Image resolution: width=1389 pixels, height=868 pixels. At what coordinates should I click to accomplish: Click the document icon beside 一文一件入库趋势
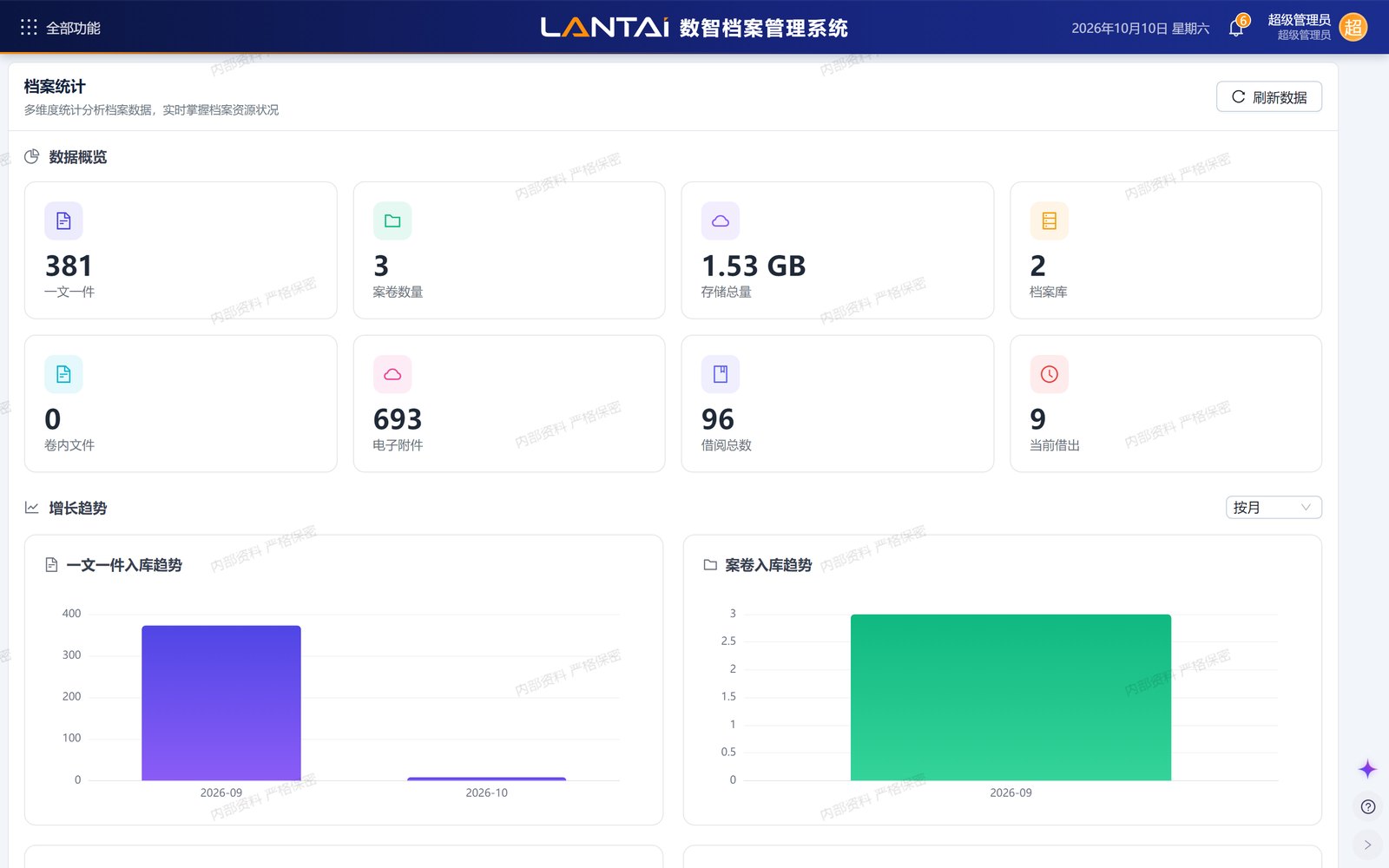tap(51, 565)
